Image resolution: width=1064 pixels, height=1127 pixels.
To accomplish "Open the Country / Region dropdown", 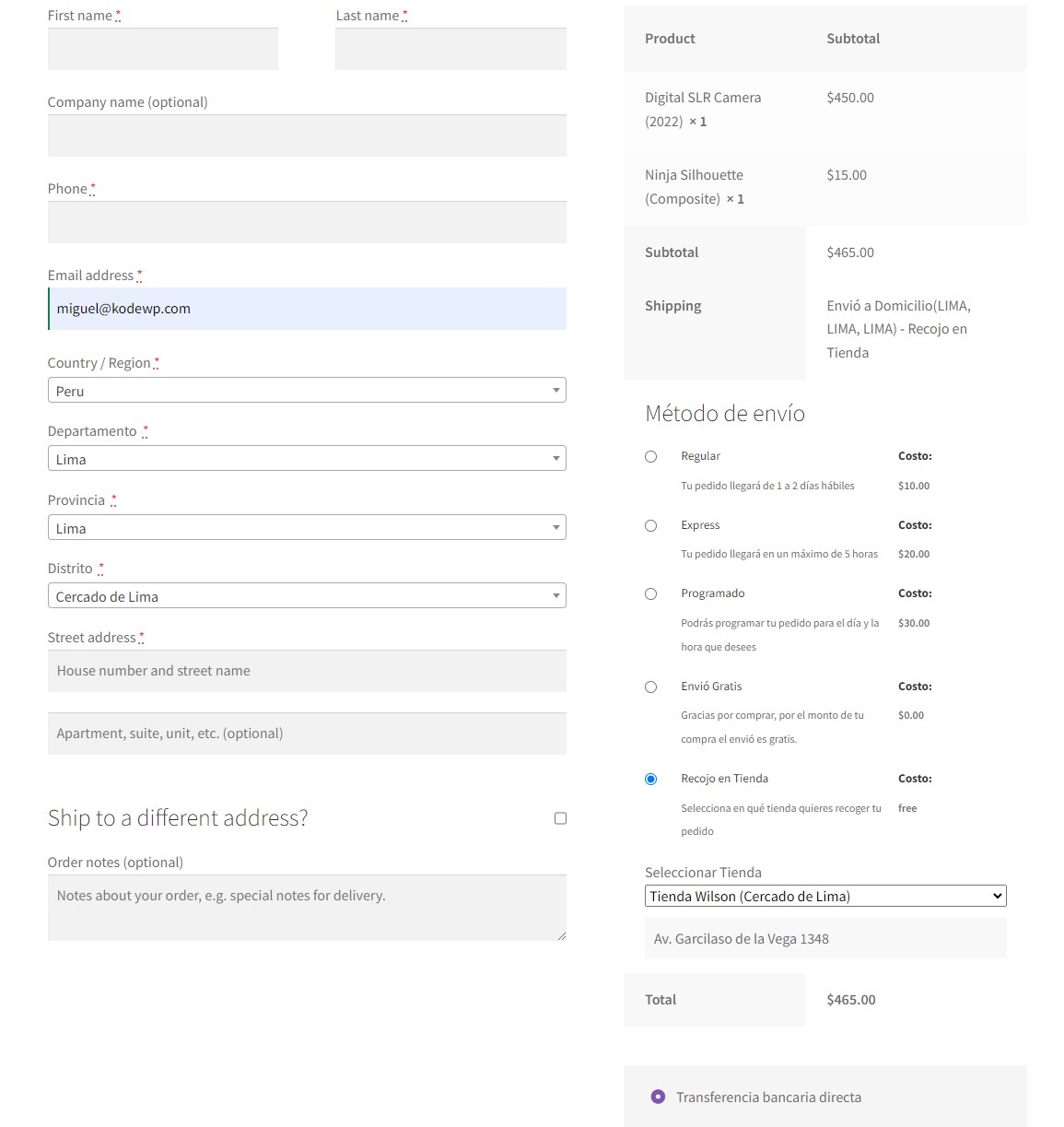I will [307, 391].
